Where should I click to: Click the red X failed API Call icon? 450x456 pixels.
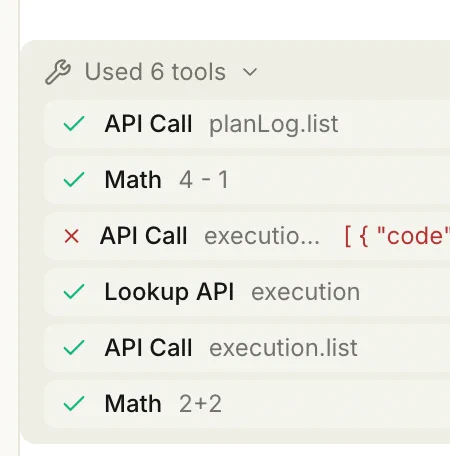click(72, 236)
